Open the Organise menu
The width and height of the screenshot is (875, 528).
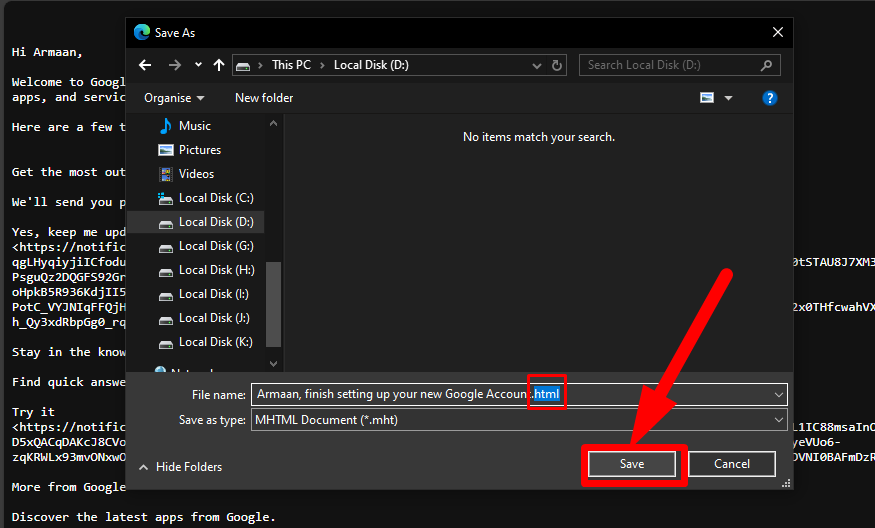pyautogui.click(x=174, y=98)
